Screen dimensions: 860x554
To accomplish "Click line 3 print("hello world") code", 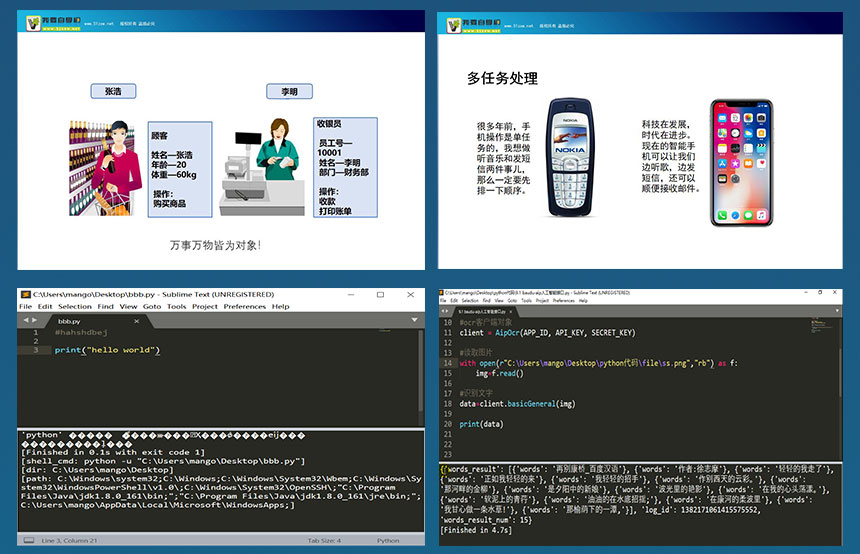I will coord(107,350).
